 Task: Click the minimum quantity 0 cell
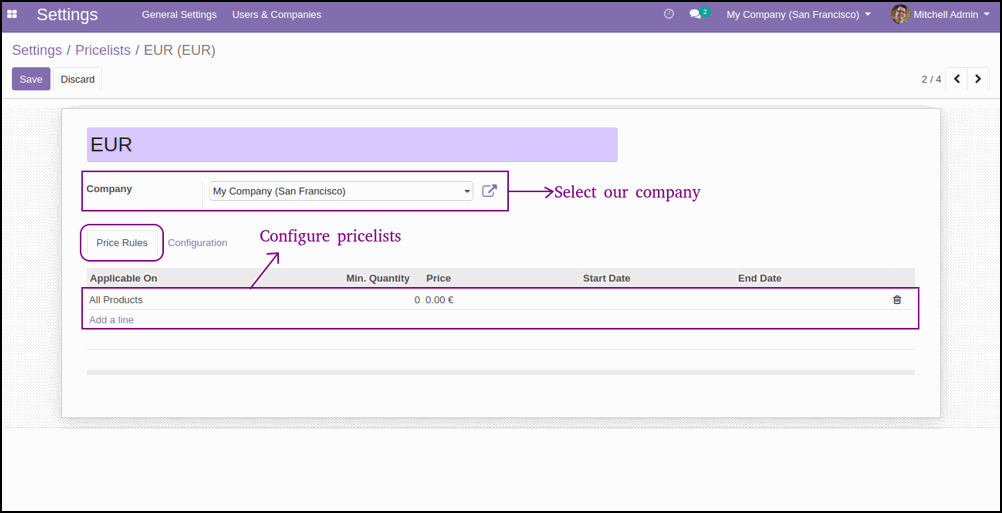coord(417,300)
